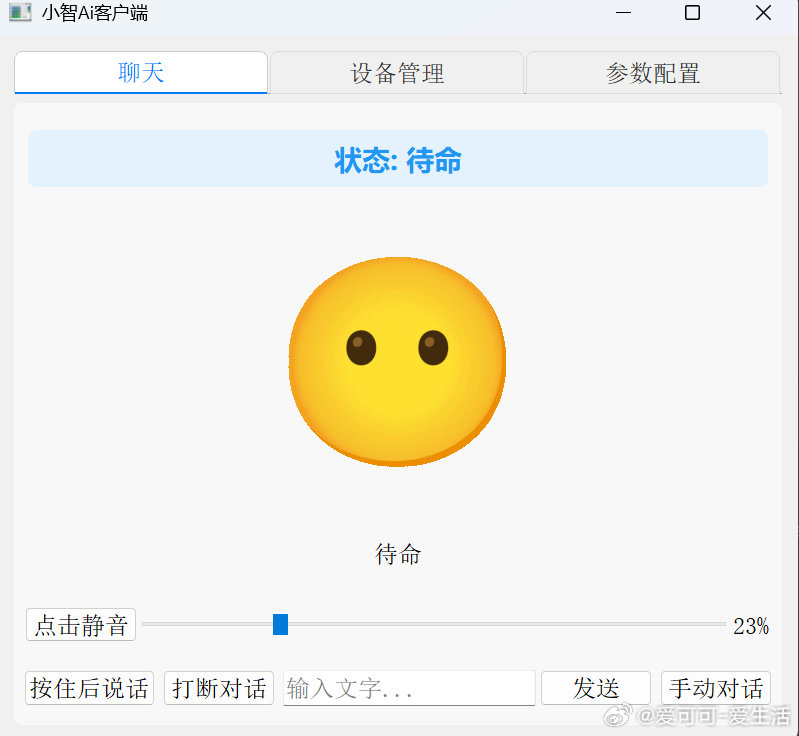Viewport: 799px width, 736px height.
Task: Click the 打断对话 button
Action: tap(219, 688)
